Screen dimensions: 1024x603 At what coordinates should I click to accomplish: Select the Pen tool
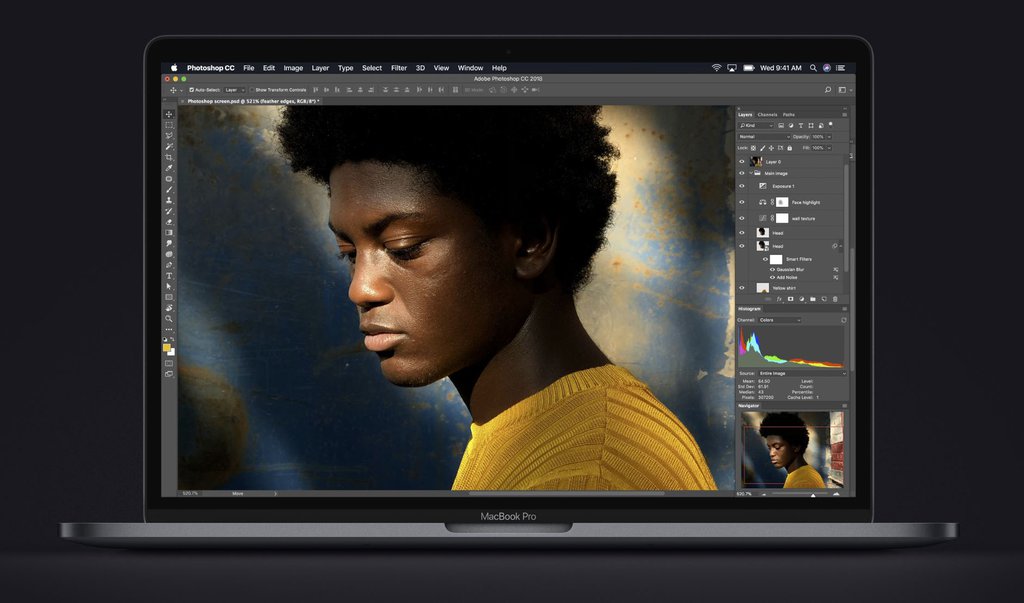[169, 265]
